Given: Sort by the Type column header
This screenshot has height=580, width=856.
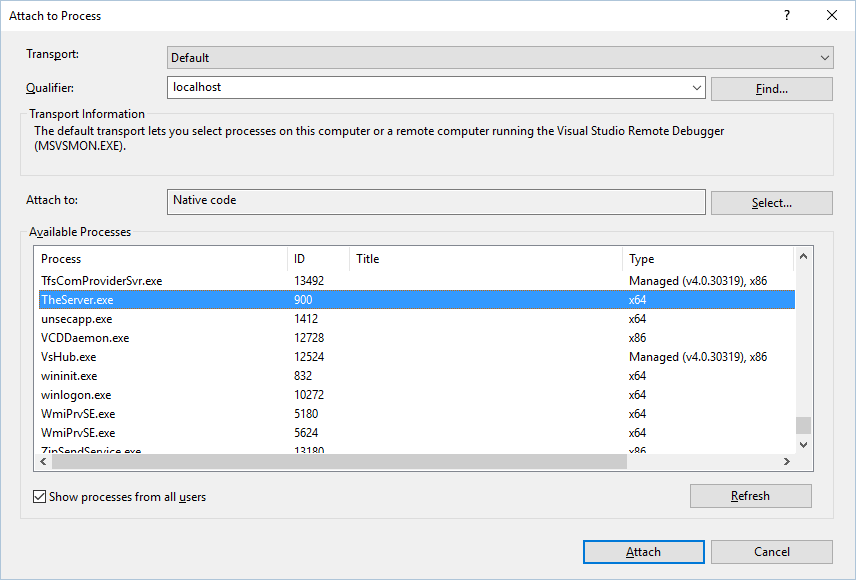Looking at the screenshot, I should pos(707,259).
